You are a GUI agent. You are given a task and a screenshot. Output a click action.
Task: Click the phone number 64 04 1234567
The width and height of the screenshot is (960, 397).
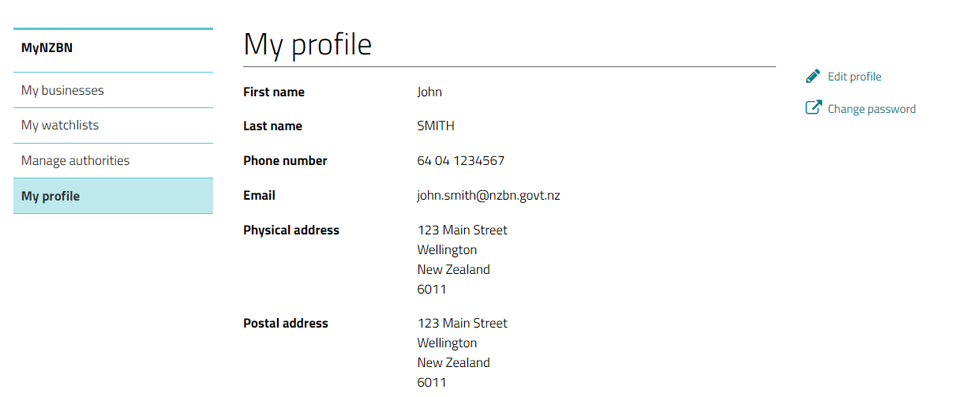coord(460,161)
